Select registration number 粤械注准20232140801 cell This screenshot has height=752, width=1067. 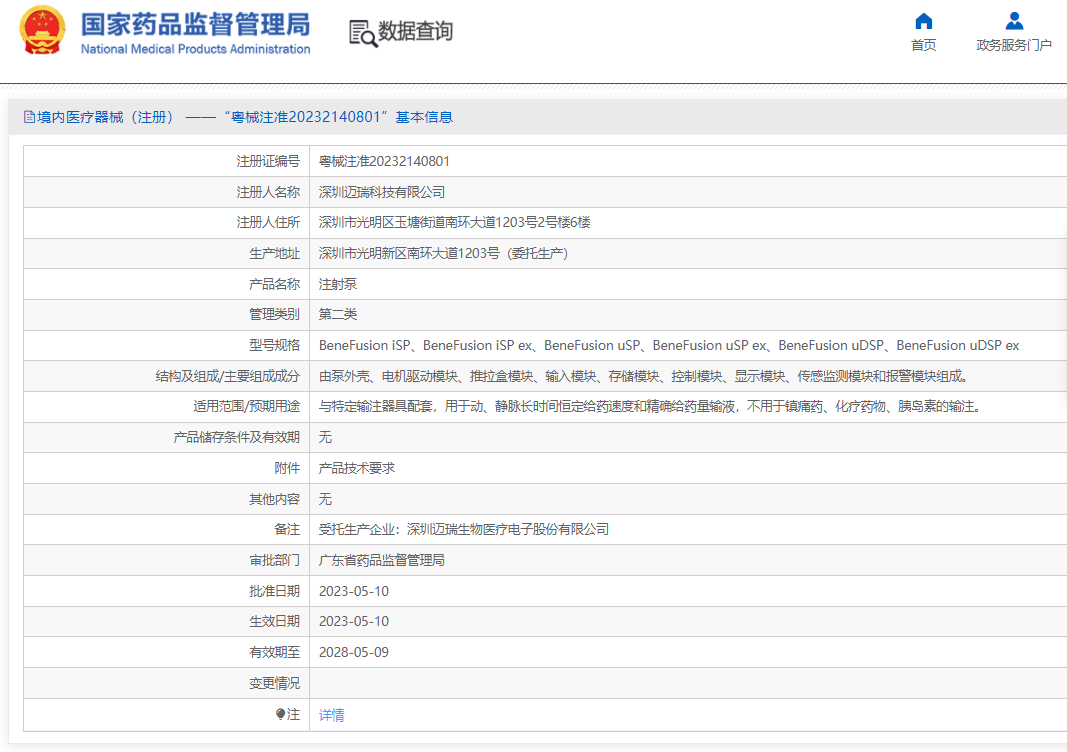pyautogui.click(x=384, y=161)
